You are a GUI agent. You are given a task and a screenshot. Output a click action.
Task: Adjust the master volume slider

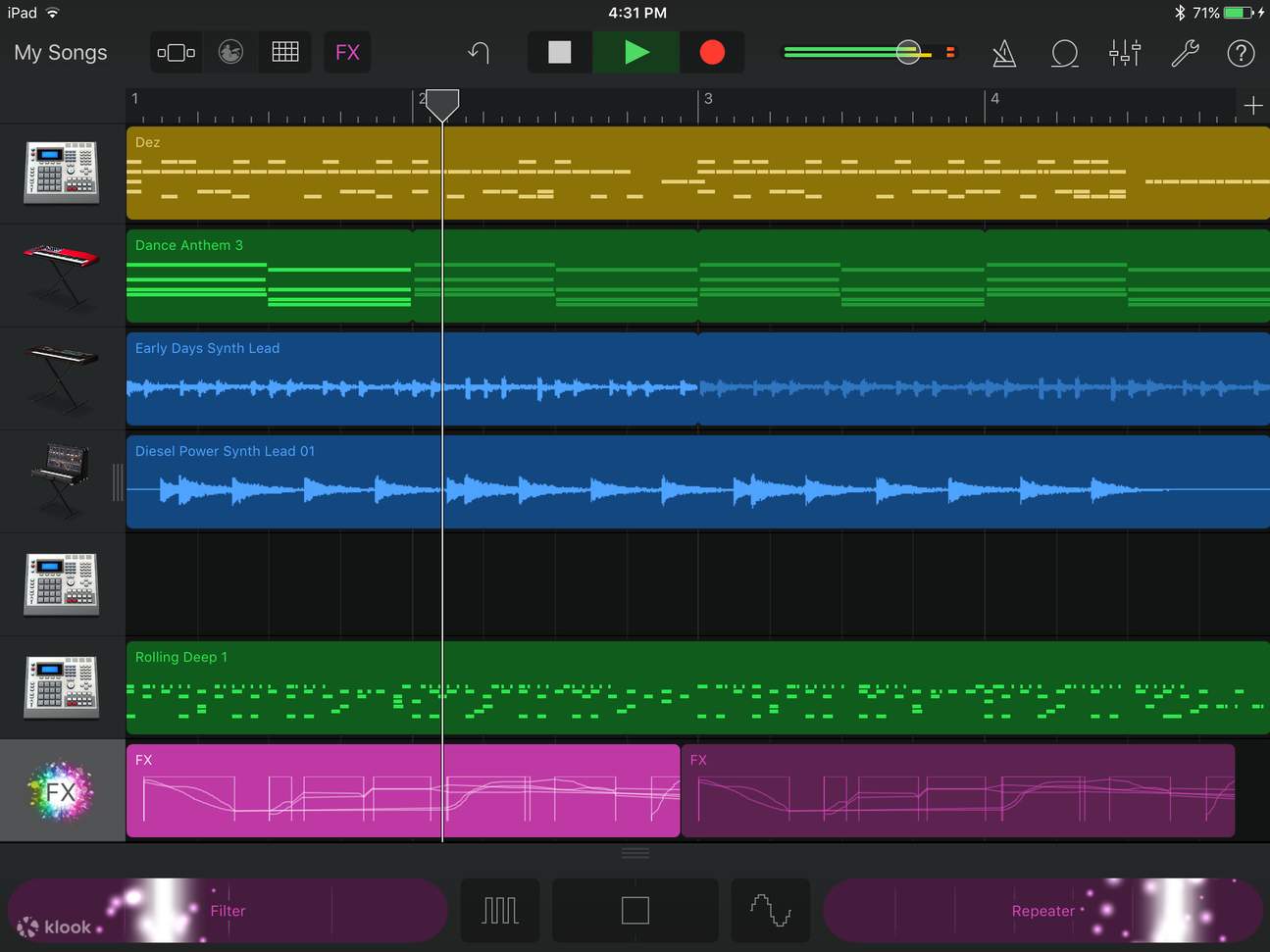908,52
